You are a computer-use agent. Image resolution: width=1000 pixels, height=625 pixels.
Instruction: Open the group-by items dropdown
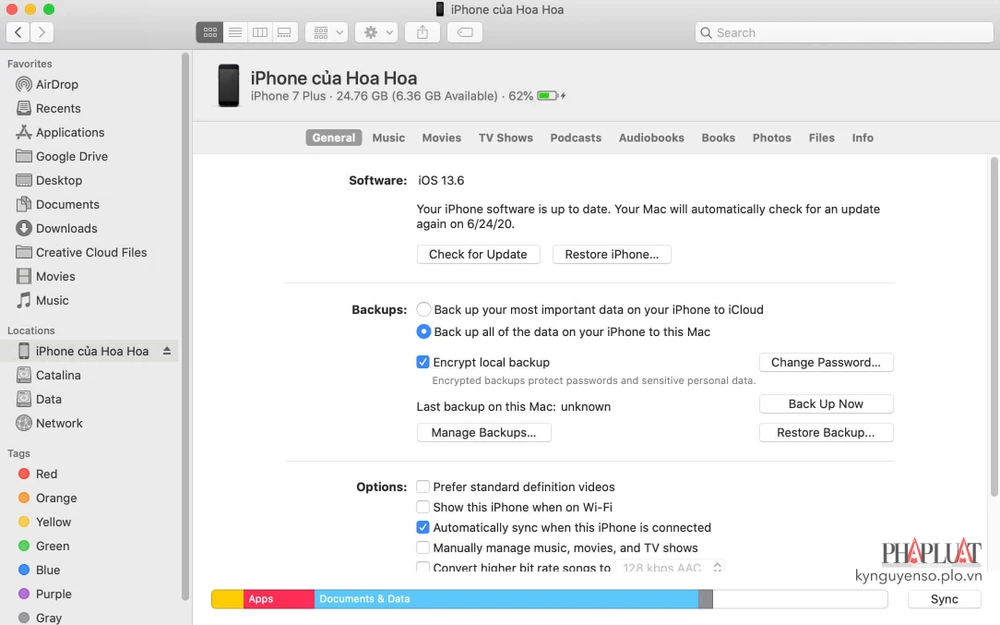[327, 32]
